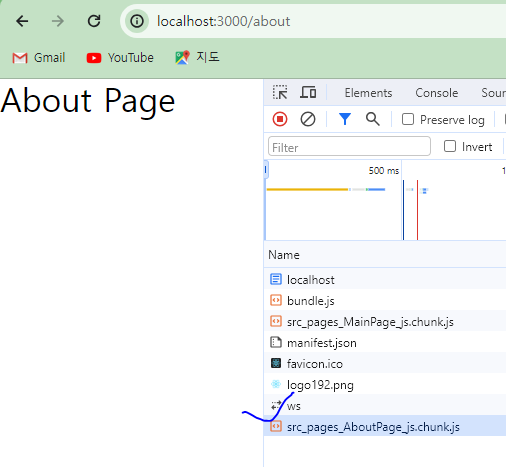Tick the Invert checkbox
This screenshot has width=506, height=467.
coord(450,146)
